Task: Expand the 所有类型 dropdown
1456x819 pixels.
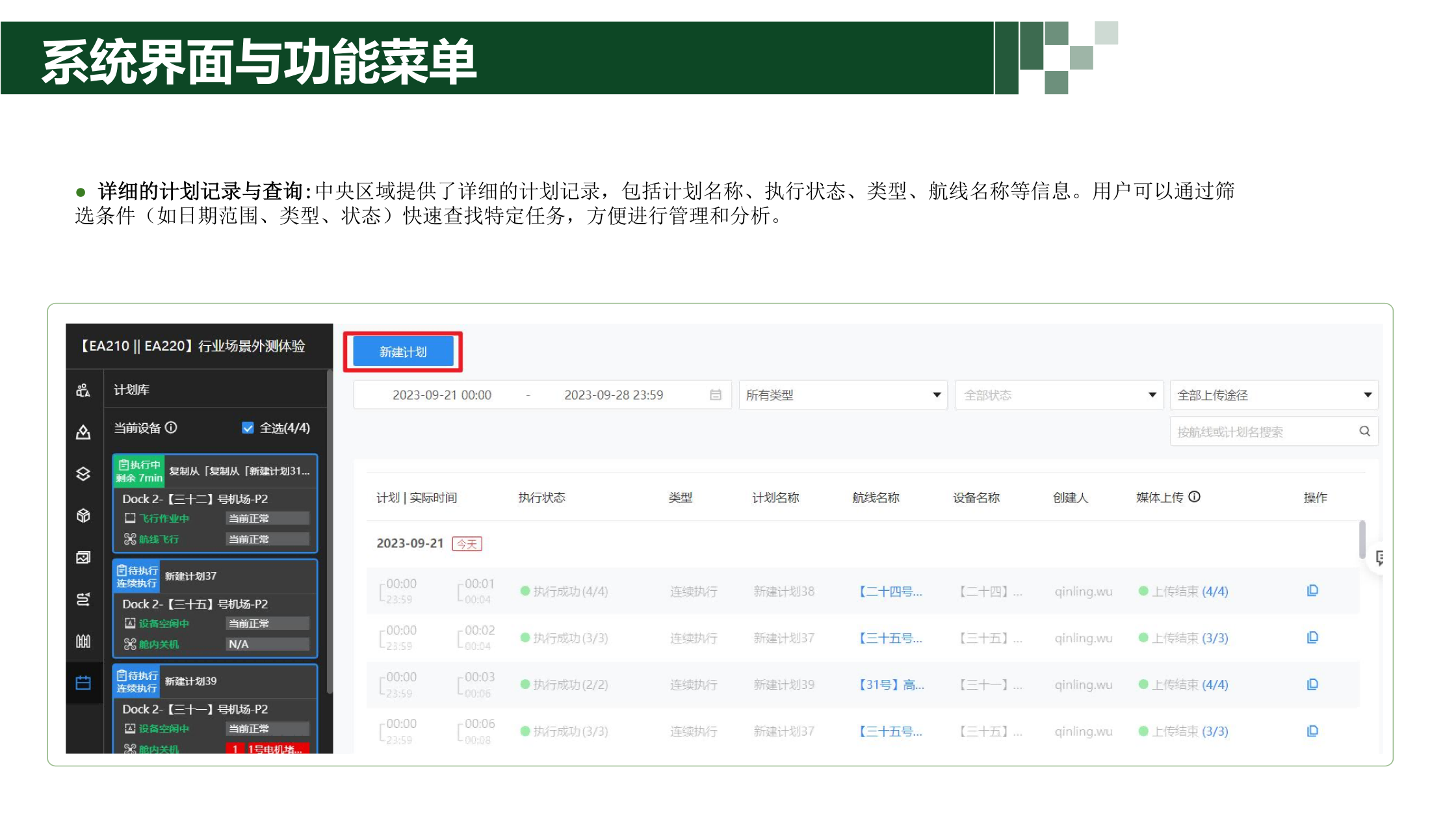Action: [x=842, y=395]
